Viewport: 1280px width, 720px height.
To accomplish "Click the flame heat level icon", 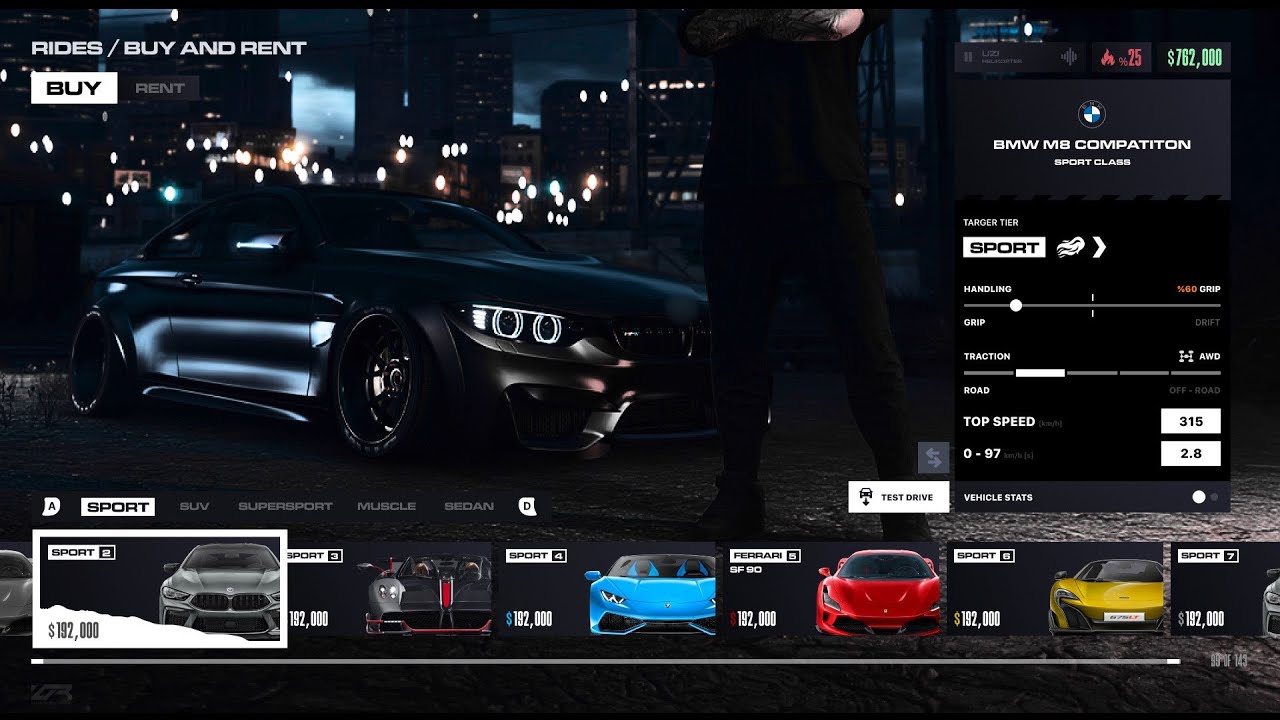I will (1107, 58).
